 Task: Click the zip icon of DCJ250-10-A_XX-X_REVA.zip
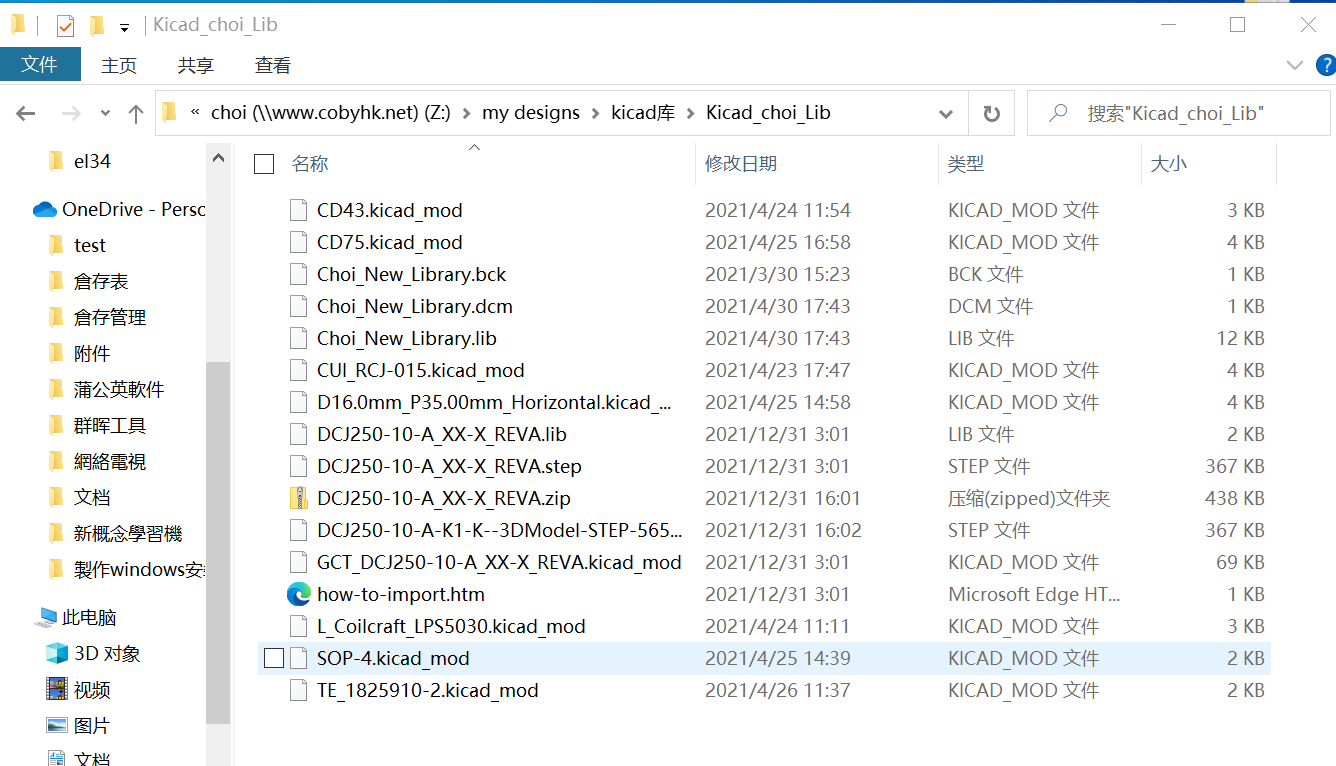pyautogui.click(x=298, y=498)
